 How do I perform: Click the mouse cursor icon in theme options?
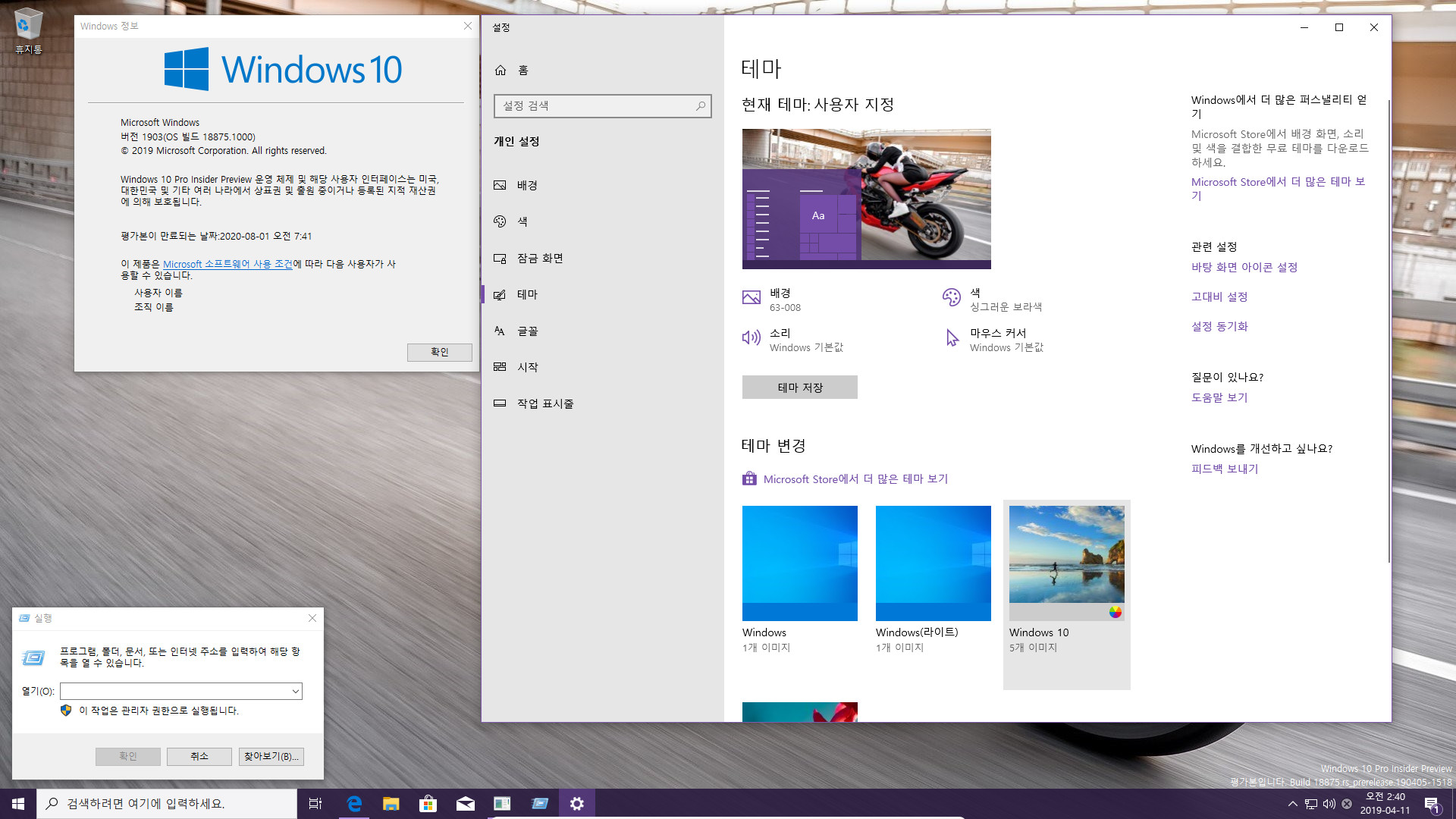coord(952,337)
